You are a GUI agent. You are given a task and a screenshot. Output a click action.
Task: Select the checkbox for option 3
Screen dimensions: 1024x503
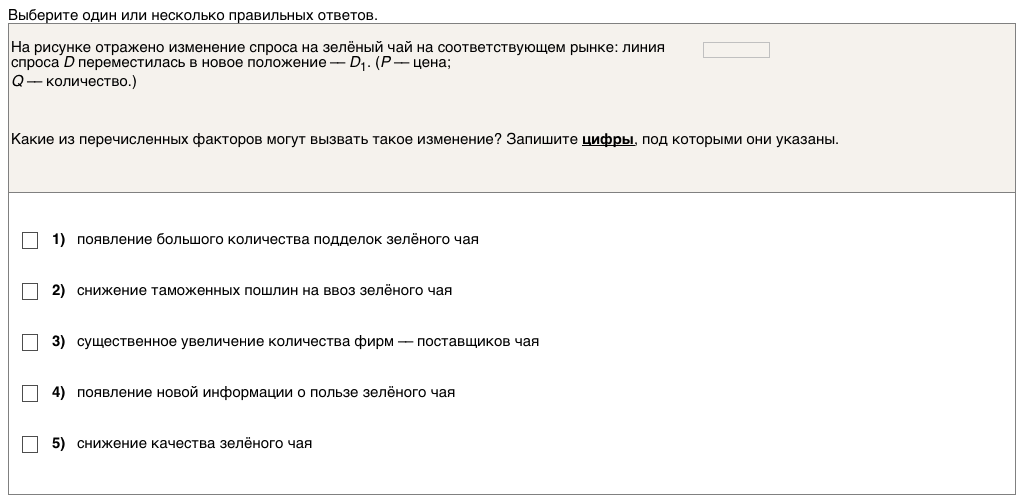point(30,342)
